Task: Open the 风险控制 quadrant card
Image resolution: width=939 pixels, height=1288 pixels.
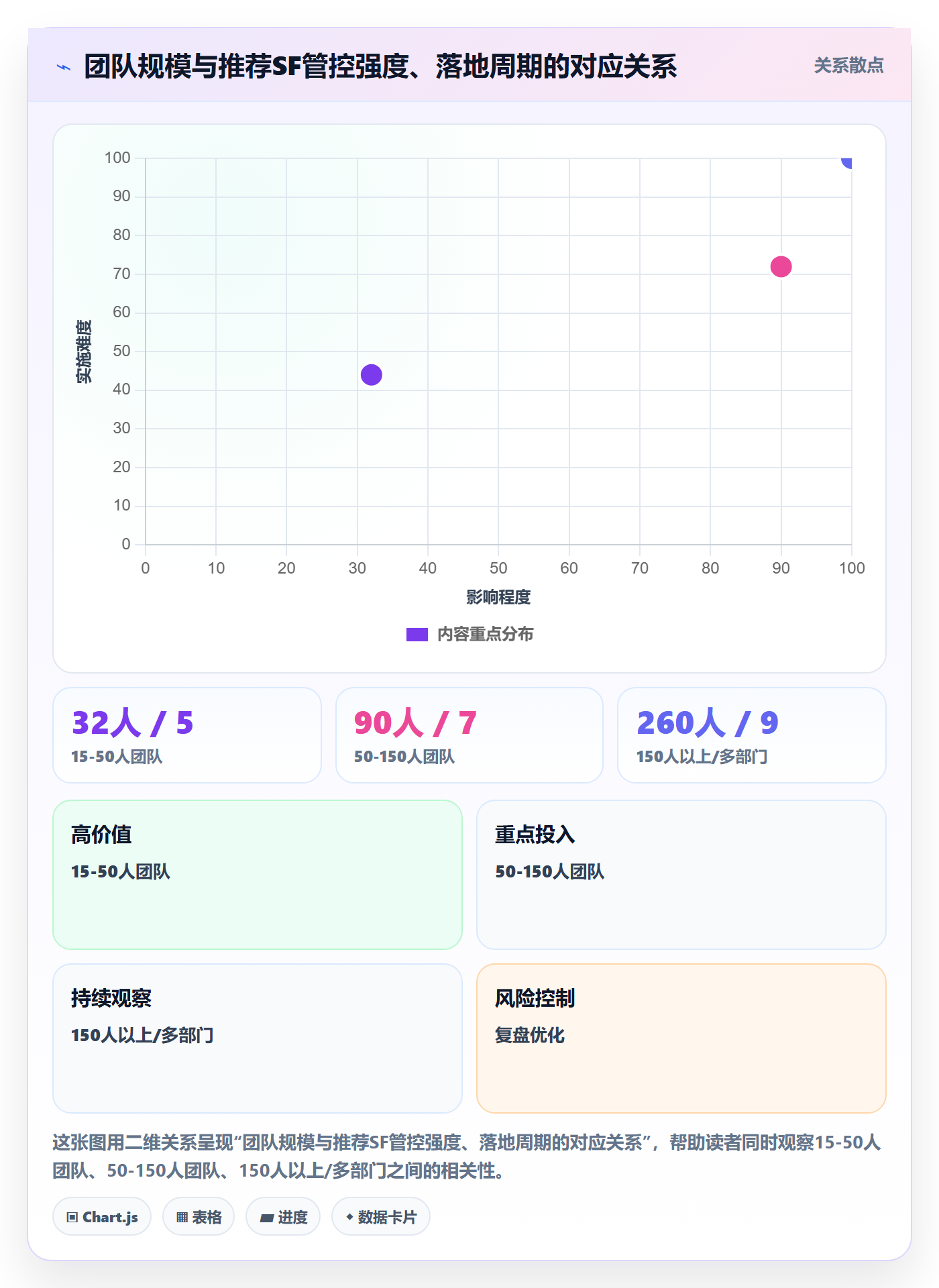Action: [681, 1038]
